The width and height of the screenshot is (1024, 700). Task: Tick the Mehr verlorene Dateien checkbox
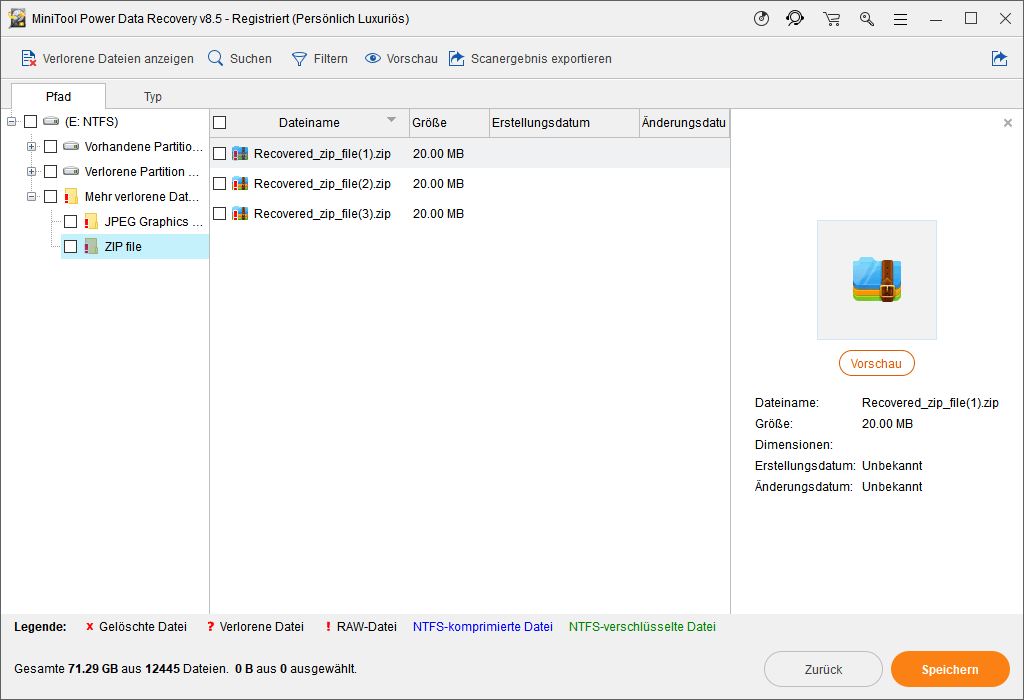(x=50, y=197)
